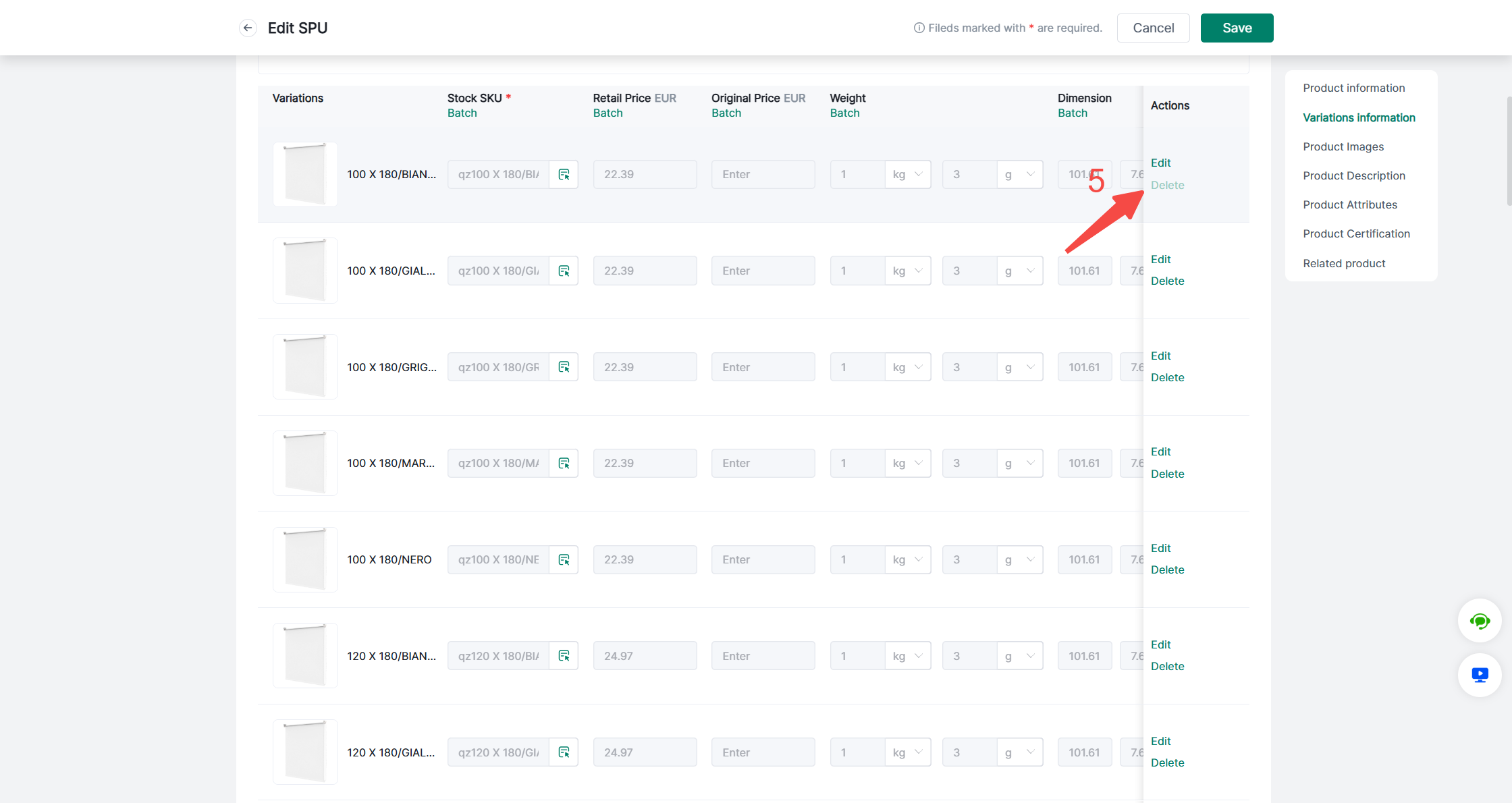The width and height of the screenshot is (1512, 803).
Task: Click SKU select icon for 100 X 180/MAR row
Action: [x=564, y=464]
